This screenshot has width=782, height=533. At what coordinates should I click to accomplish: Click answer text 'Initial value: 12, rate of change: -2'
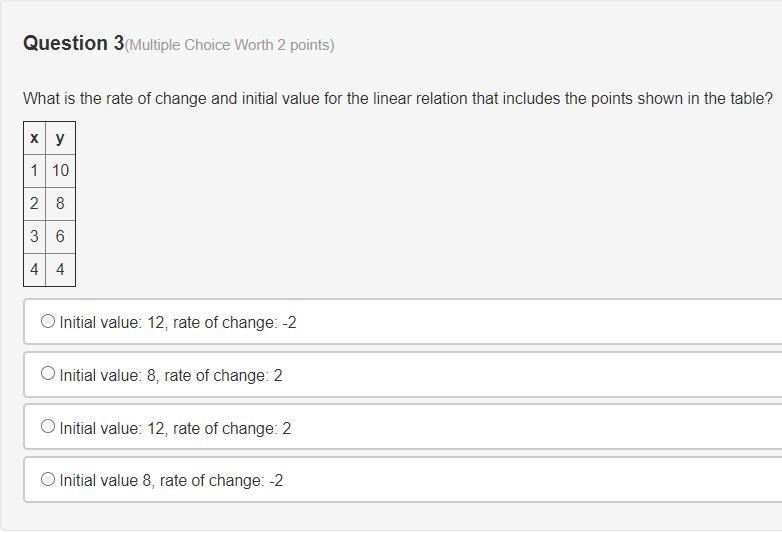(178, 323)
